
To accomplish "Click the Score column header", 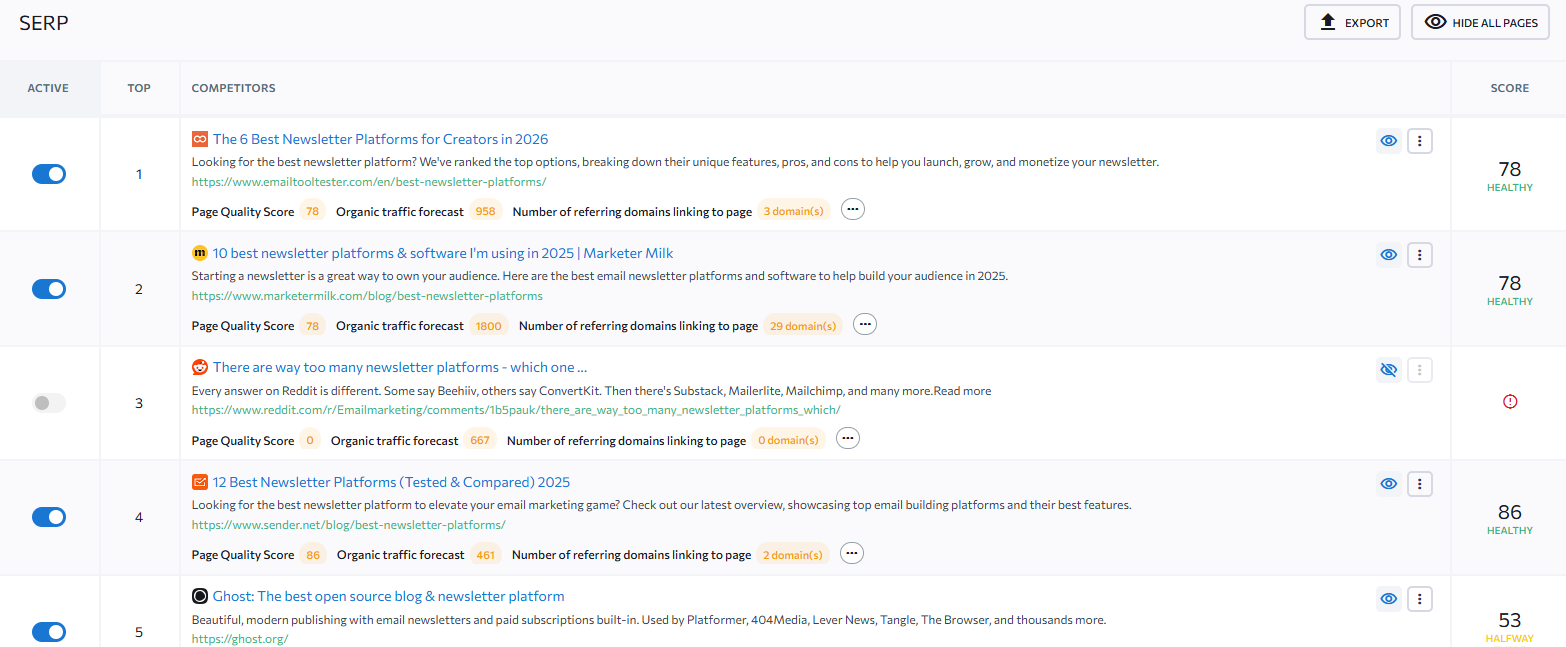I will pos(1510,88).
